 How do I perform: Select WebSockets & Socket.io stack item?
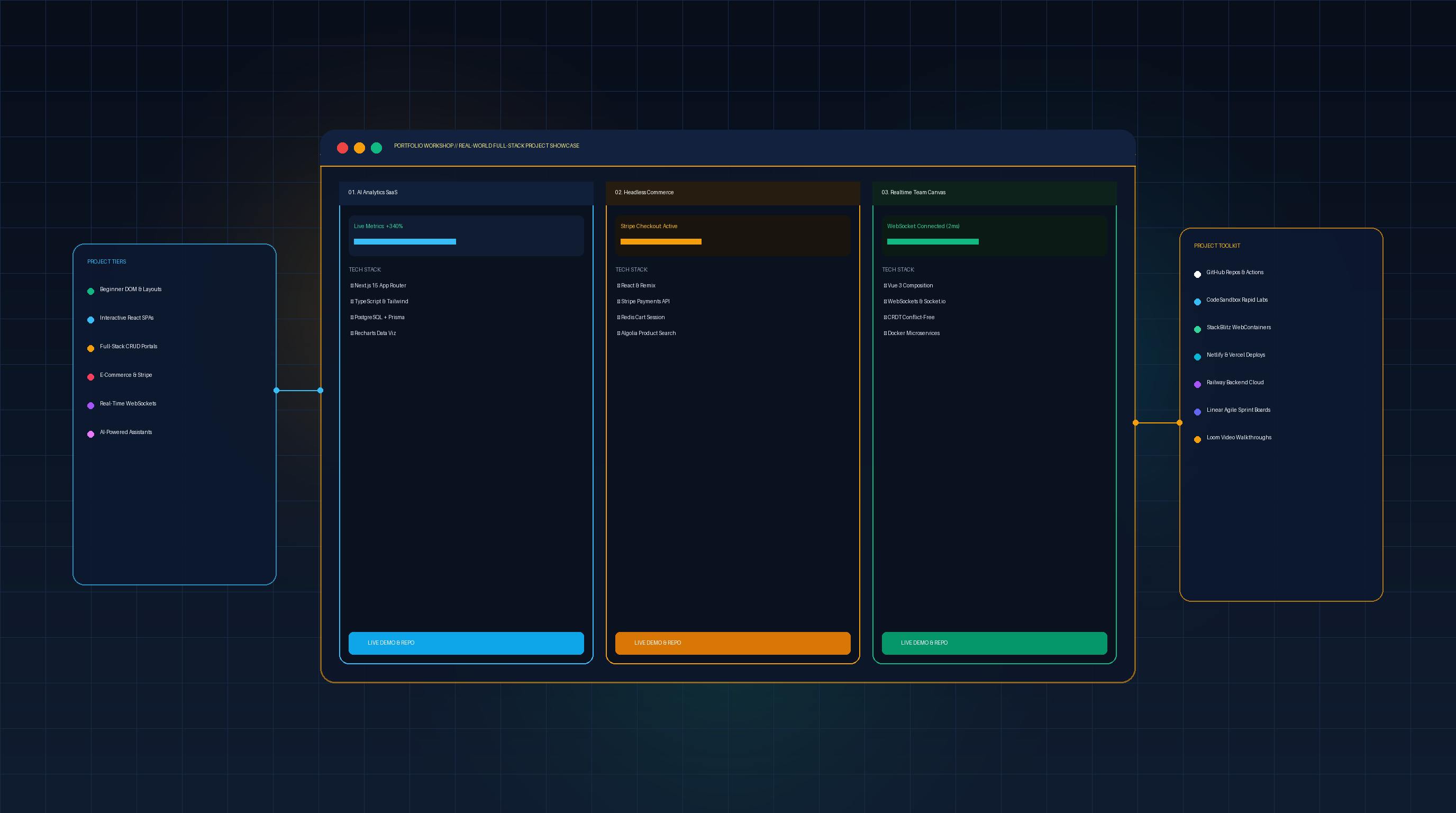[915, 301]
